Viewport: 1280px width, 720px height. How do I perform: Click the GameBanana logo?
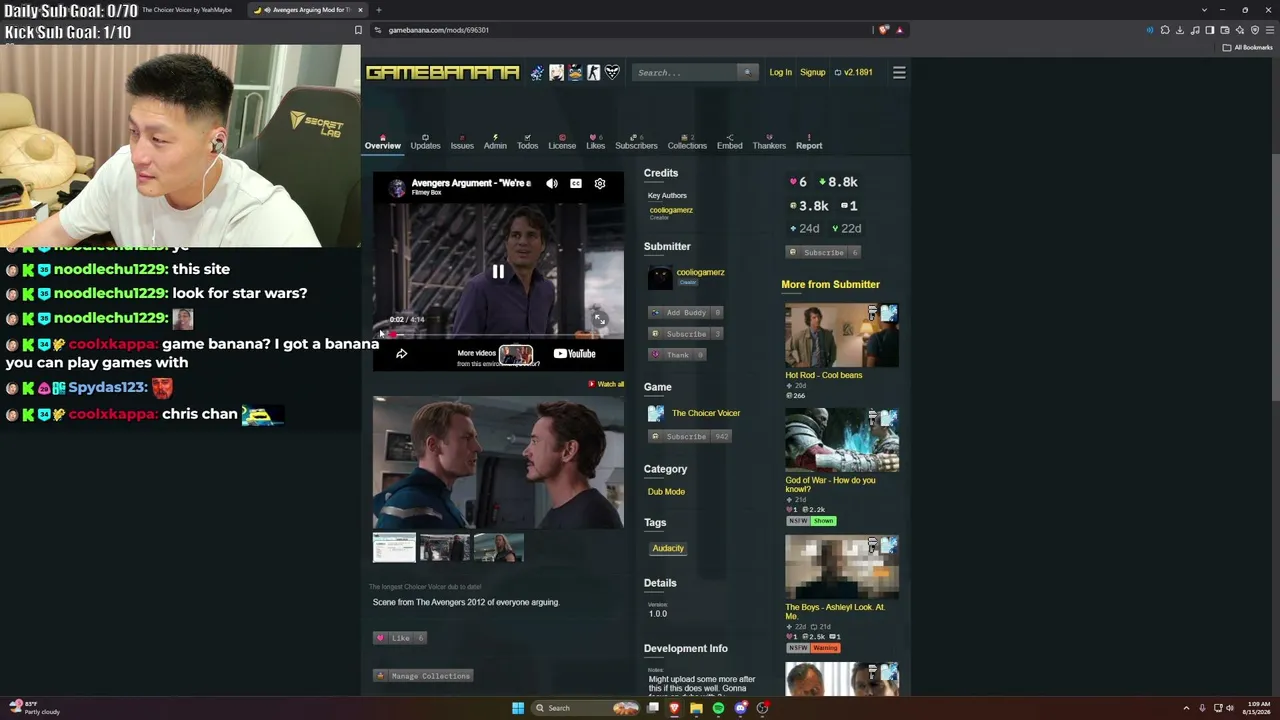click(x=442, y=72)
